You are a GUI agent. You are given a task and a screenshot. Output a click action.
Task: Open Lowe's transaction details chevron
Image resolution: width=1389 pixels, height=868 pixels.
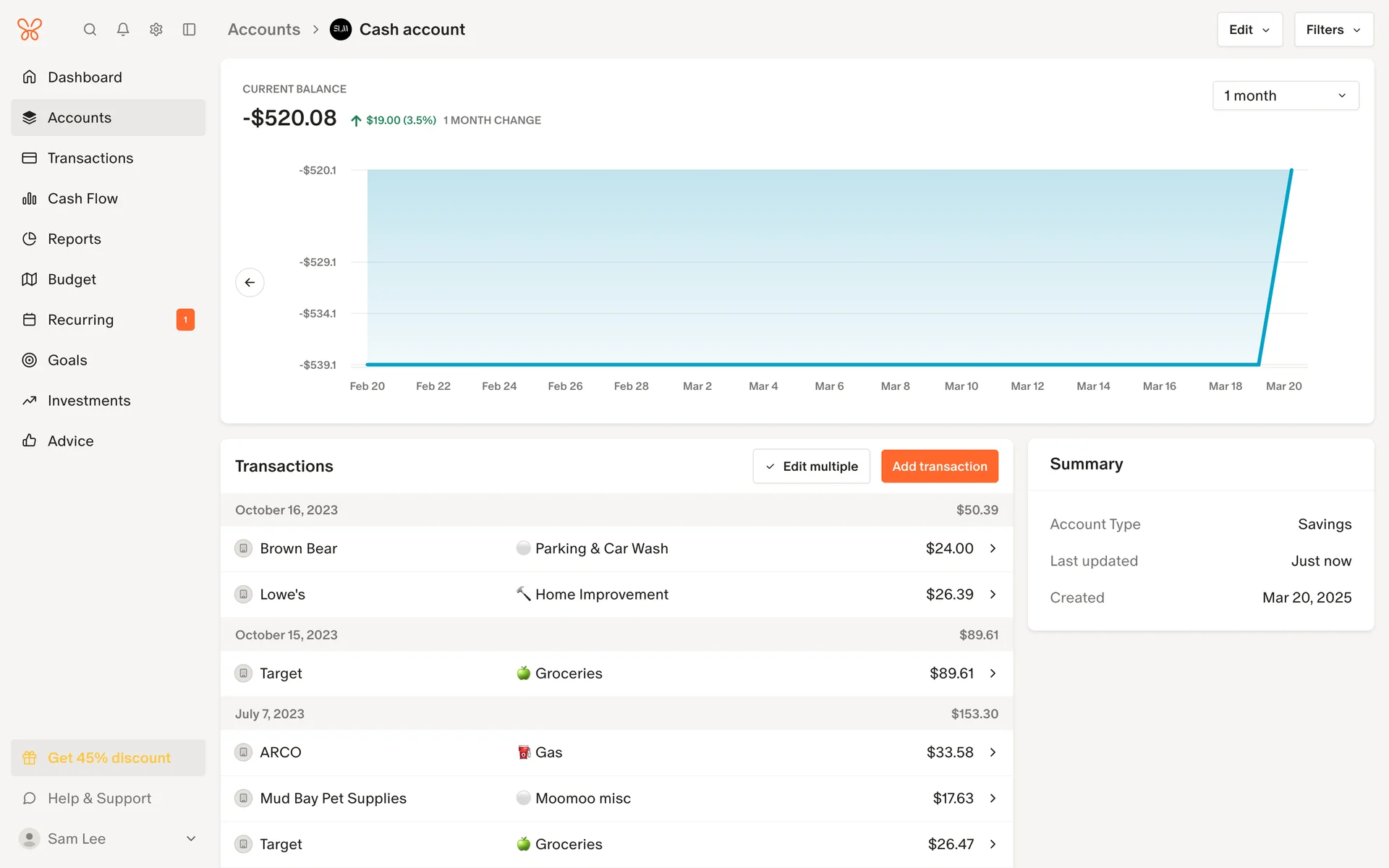click(x=993, y=594)
